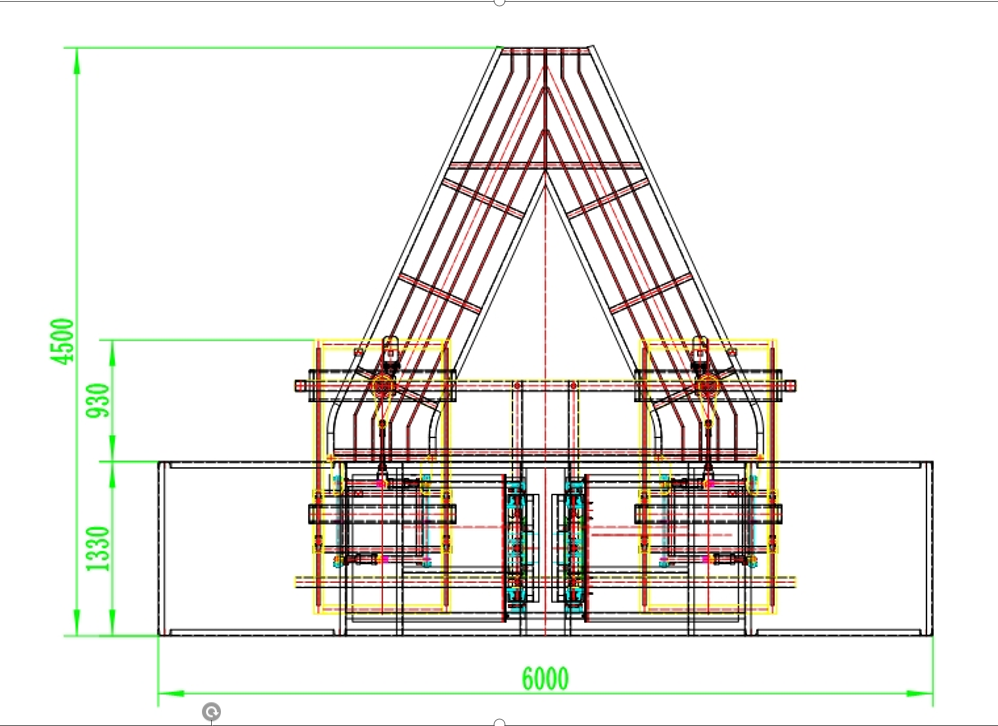Select the right red pulley wheel
The image size is (998, 726).
point(709,385)
